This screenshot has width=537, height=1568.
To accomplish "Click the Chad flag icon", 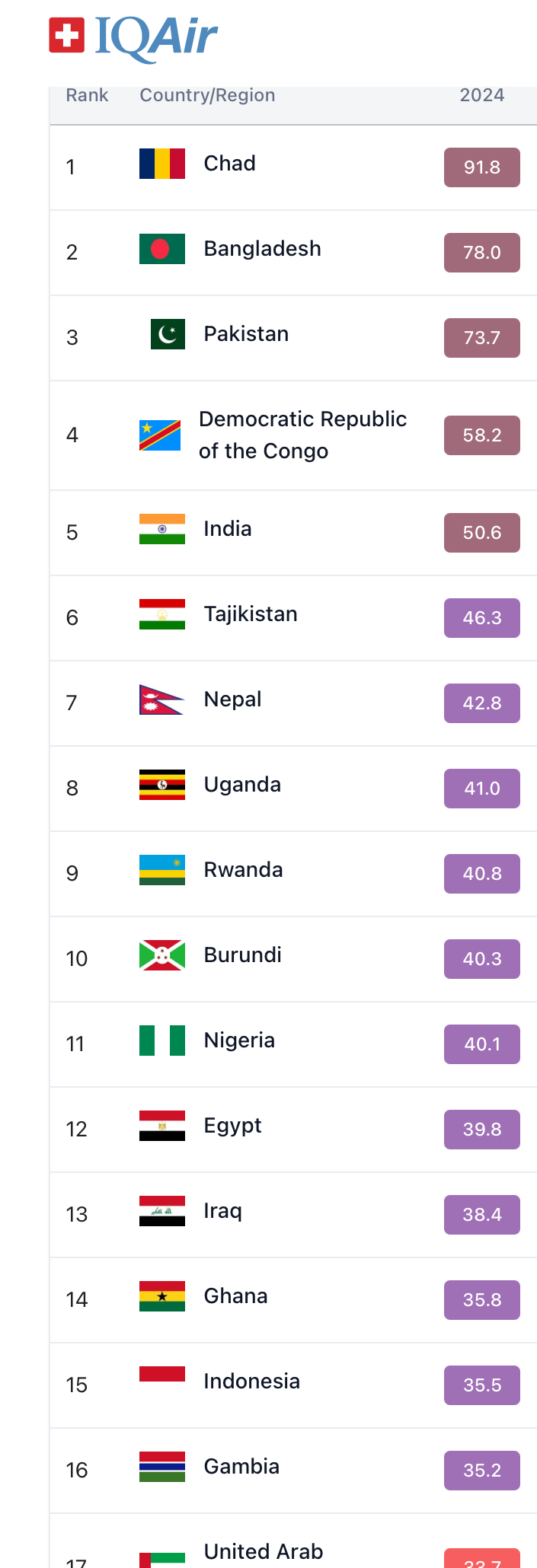I will click(x=161, y=164).
